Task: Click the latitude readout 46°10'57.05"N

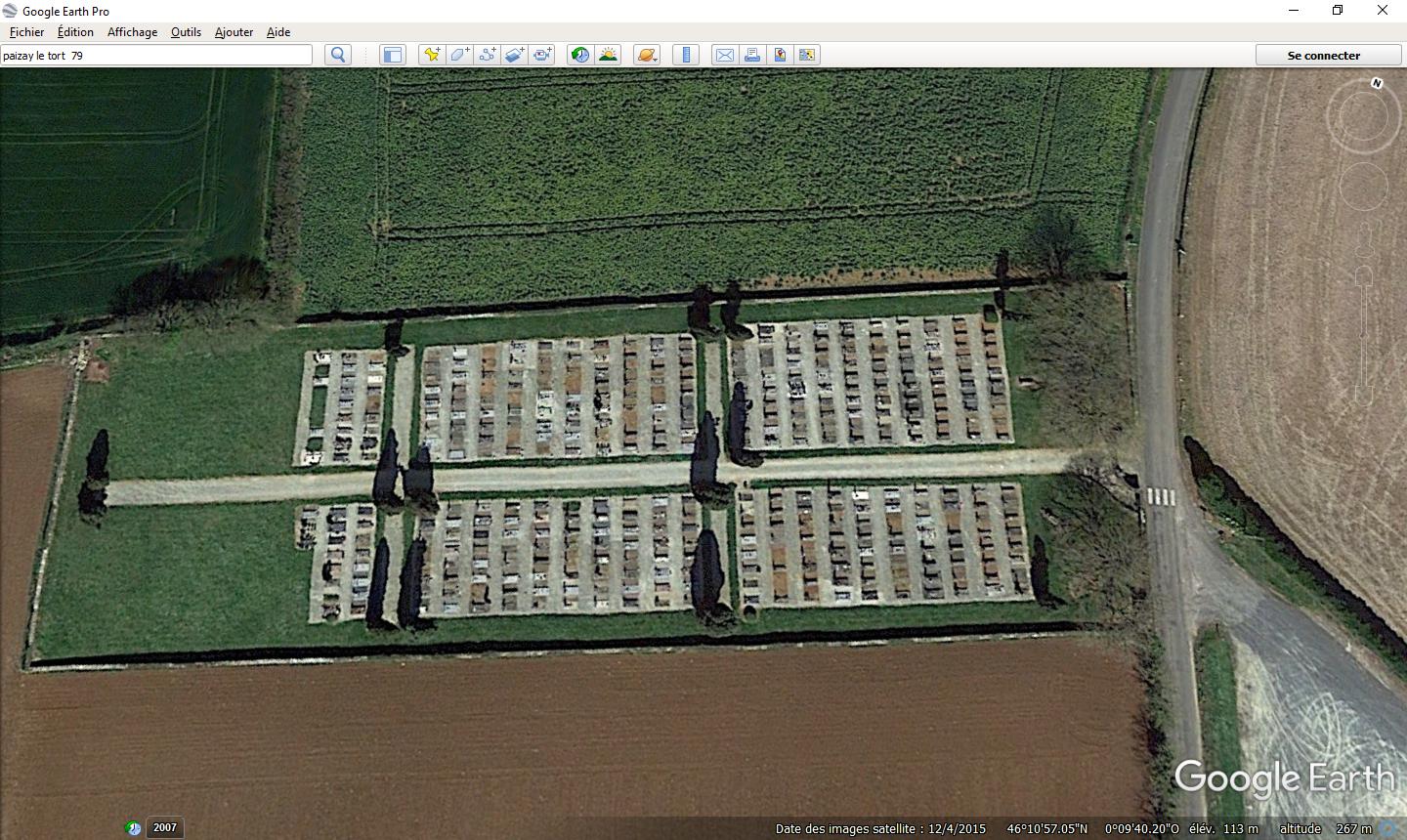Action: click(x=1046, y=828)
